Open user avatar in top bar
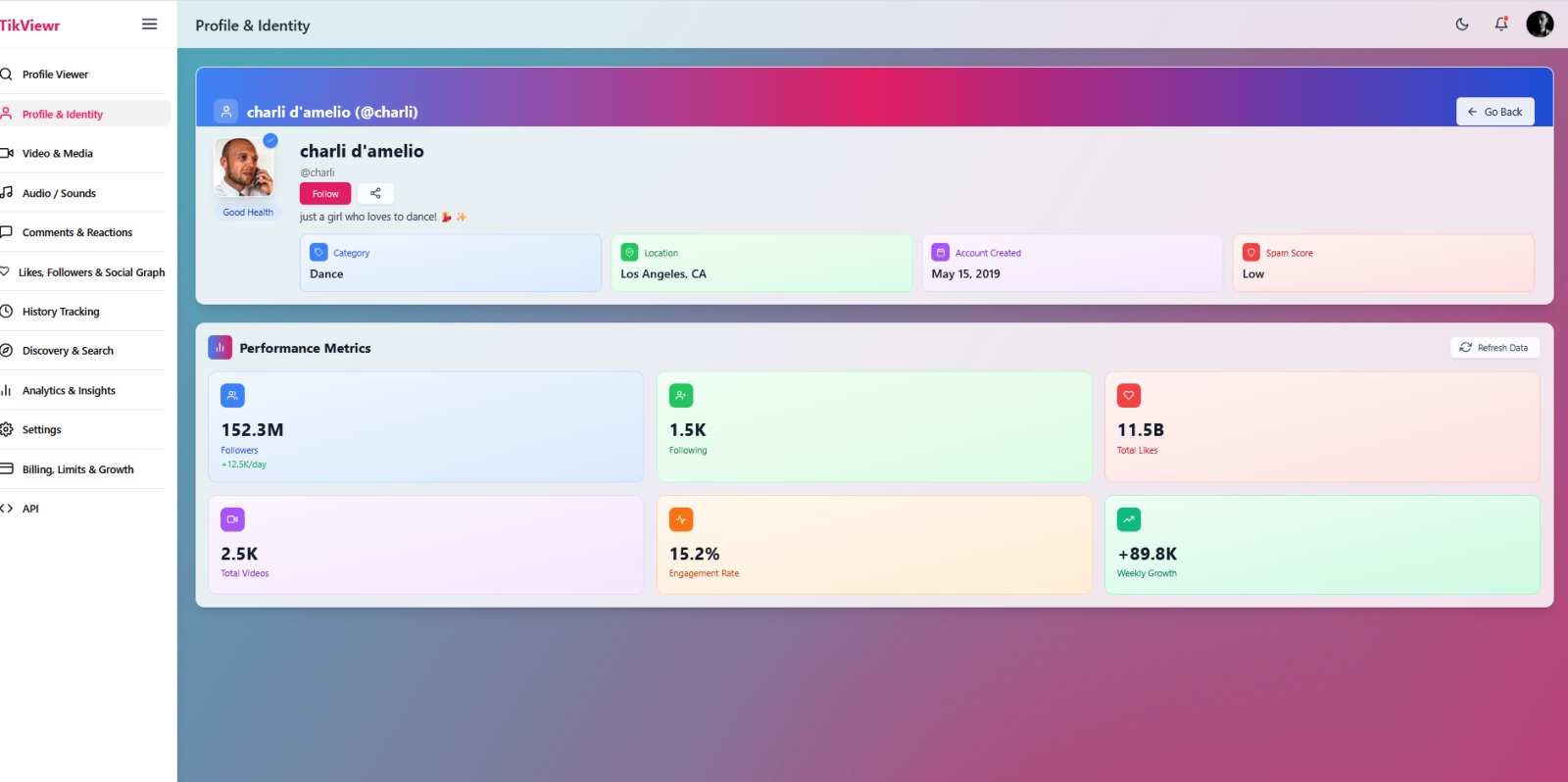Image resolution: width=1568 pixels, height=782 pixels. click(1540, 24)
